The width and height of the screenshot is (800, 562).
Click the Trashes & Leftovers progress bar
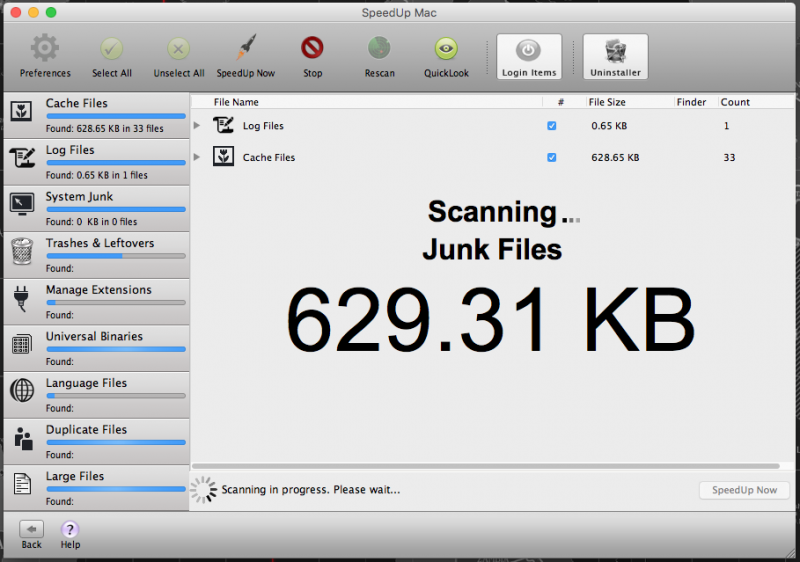(116, 256)
